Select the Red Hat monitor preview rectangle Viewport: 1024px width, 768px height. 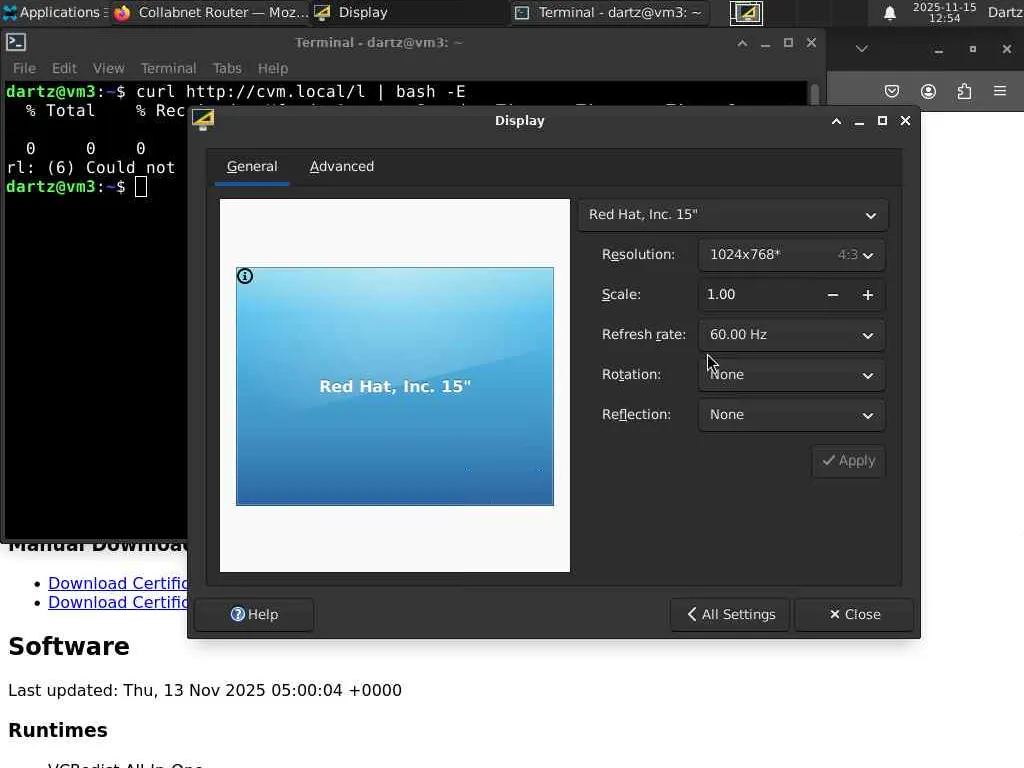click(x=394, y=386)
